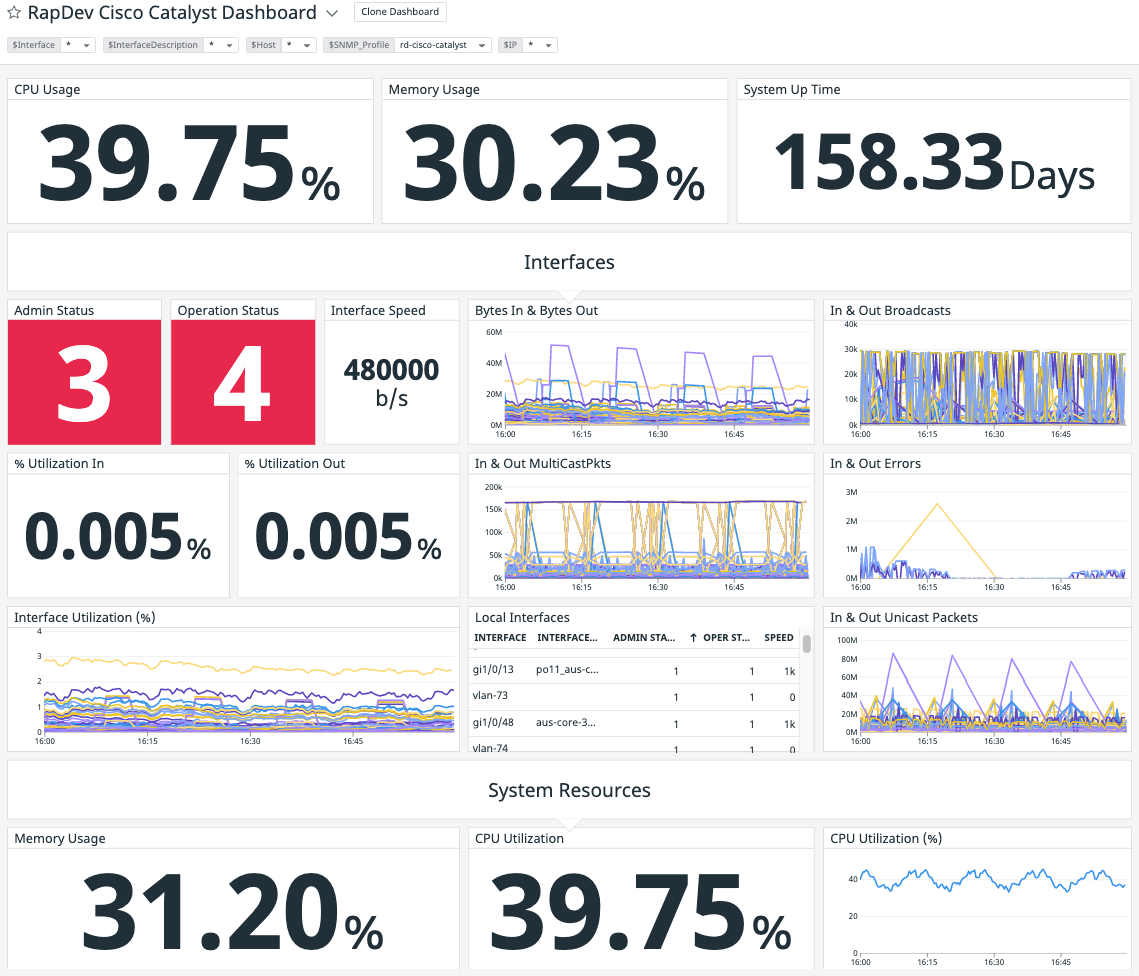
Task: Click the System Resources group header
Action: 570,790
